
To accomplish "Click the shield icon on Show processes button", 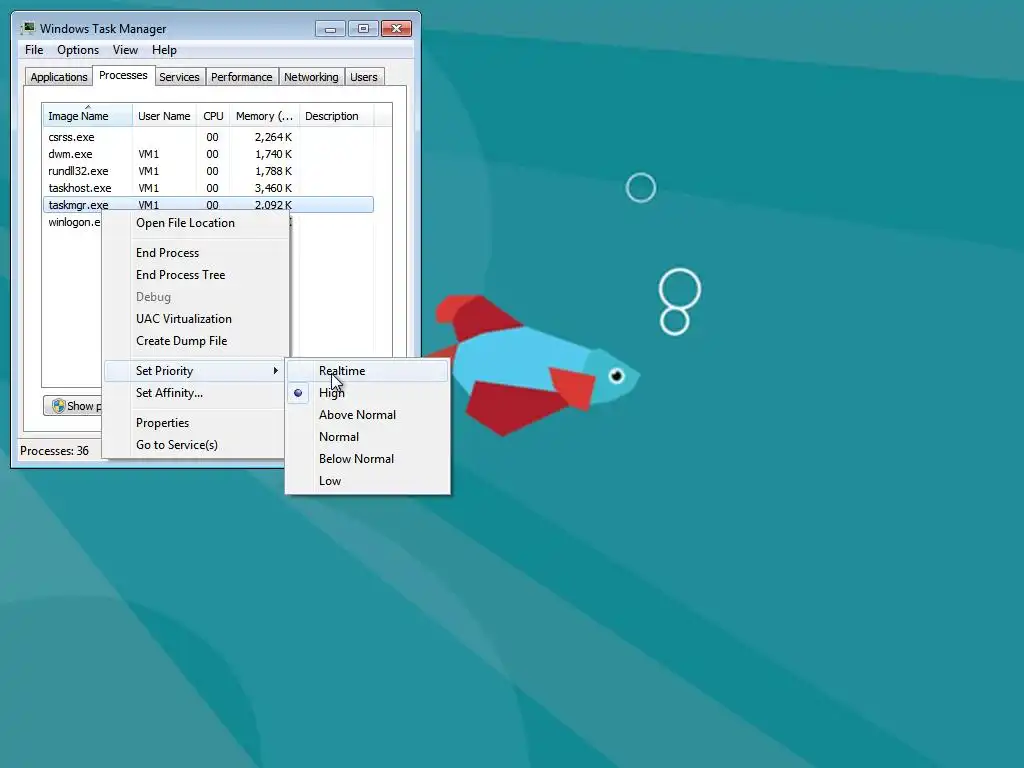I will [x=58, y=406].
